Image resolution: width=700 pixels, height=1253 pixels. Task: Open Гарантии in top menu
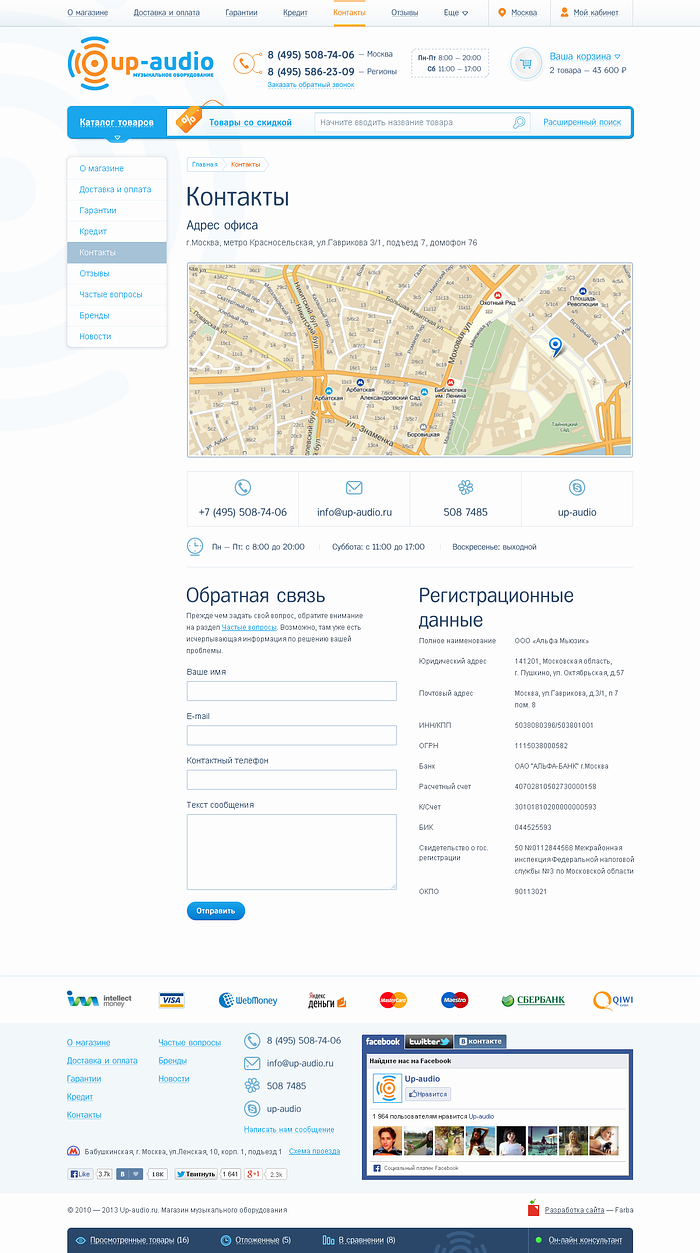coord(241,13)
